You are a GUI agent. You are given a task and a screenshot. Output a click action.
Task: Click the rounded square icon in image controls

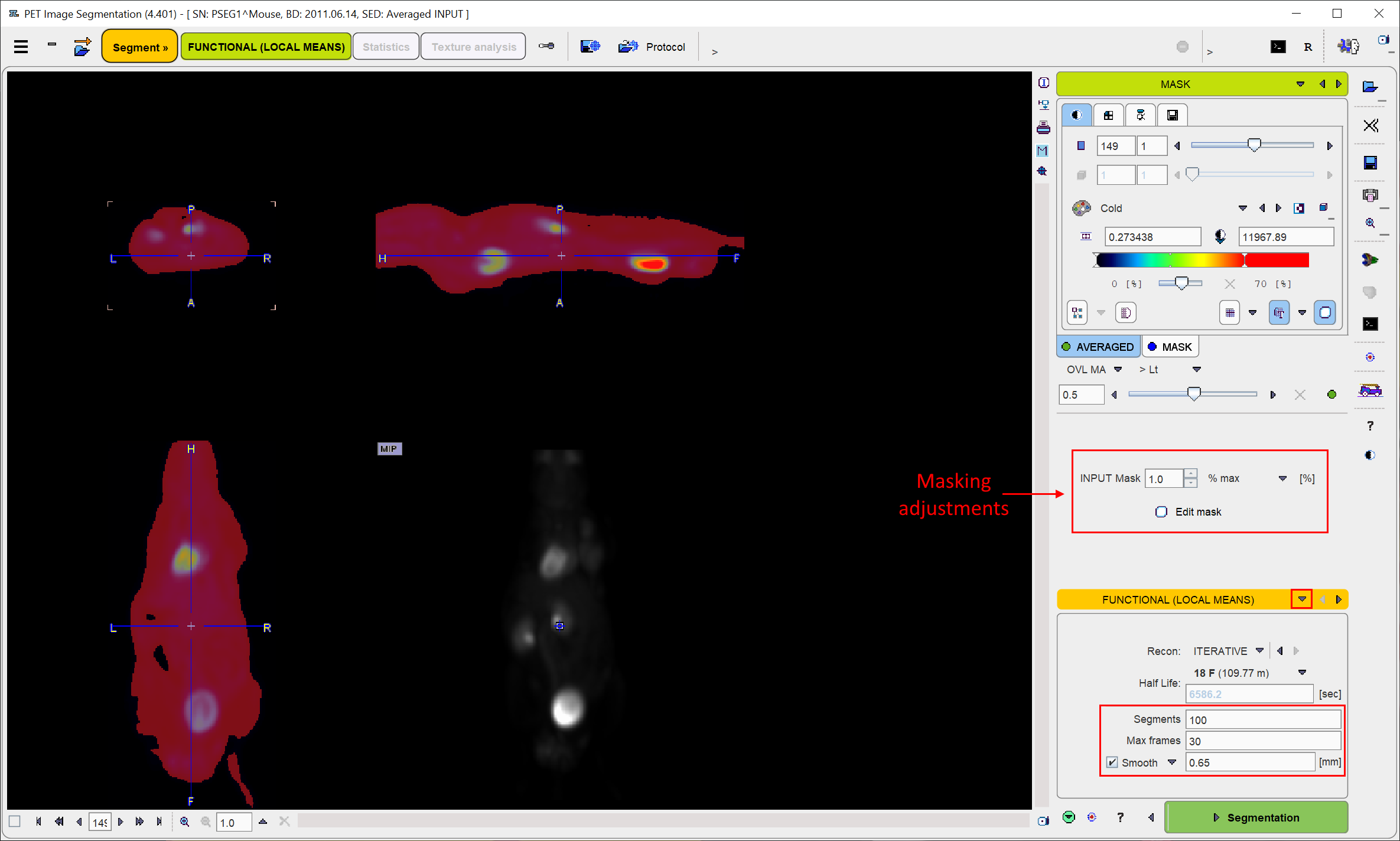1325,312
